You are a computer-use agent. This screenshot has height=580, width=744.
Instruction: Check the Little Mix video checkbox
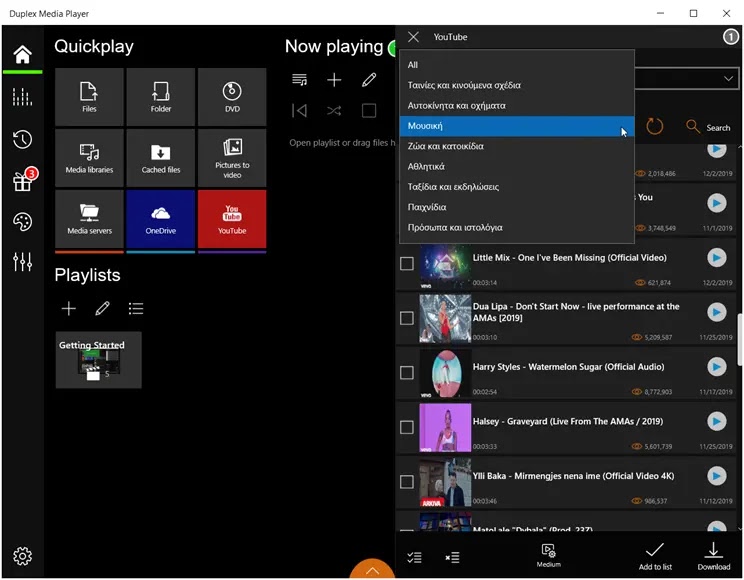[407, 263]
